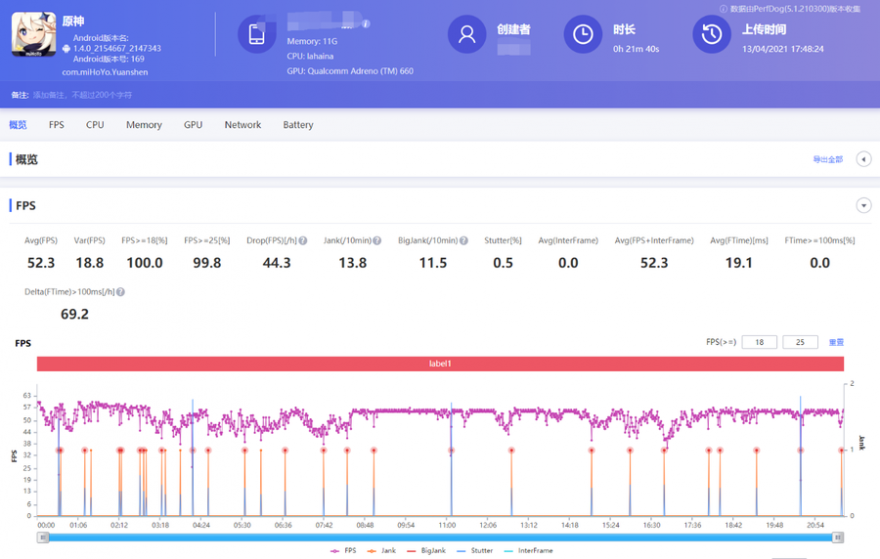
Task: Open the Memory tab
Action: [144, 125]
